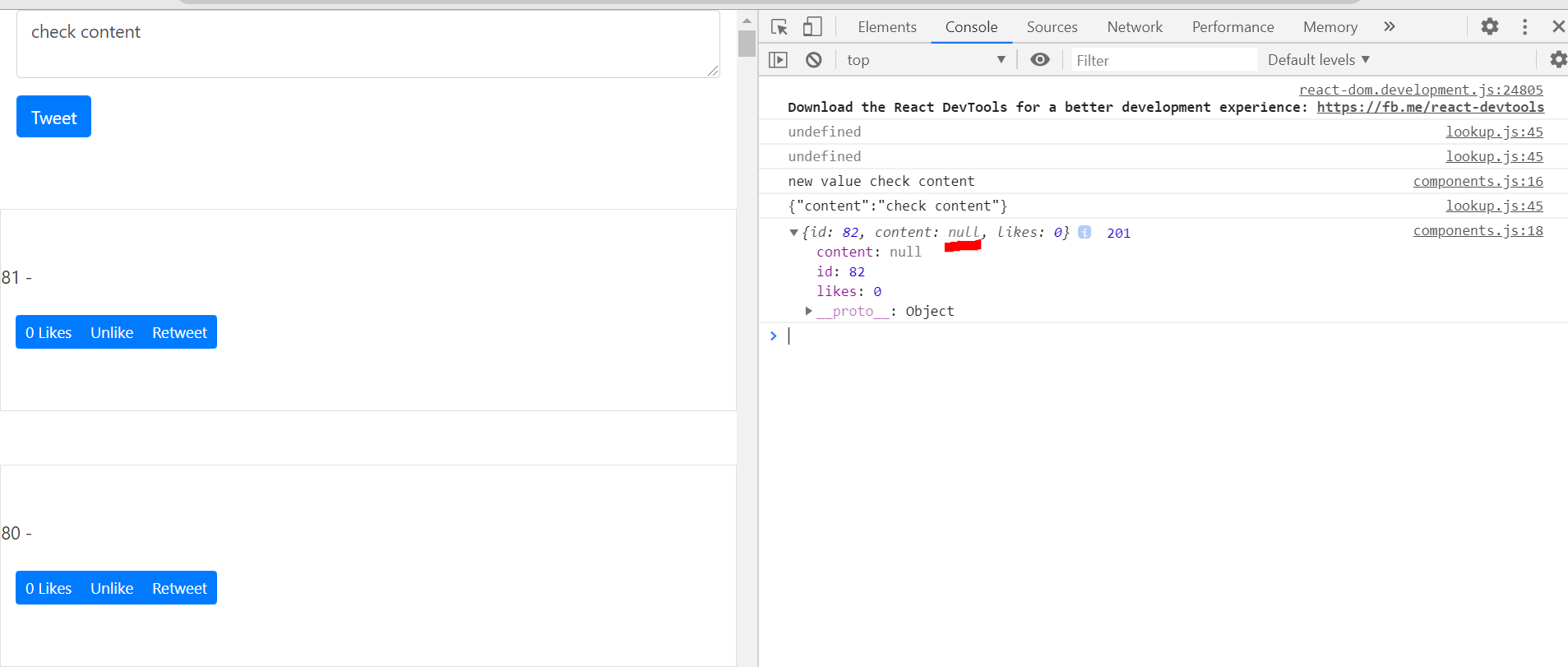The height and width of the screenshot is (667, 1568).
Task: Show more DevTools tabs chevron
Action: click(x=1390, y=26)
